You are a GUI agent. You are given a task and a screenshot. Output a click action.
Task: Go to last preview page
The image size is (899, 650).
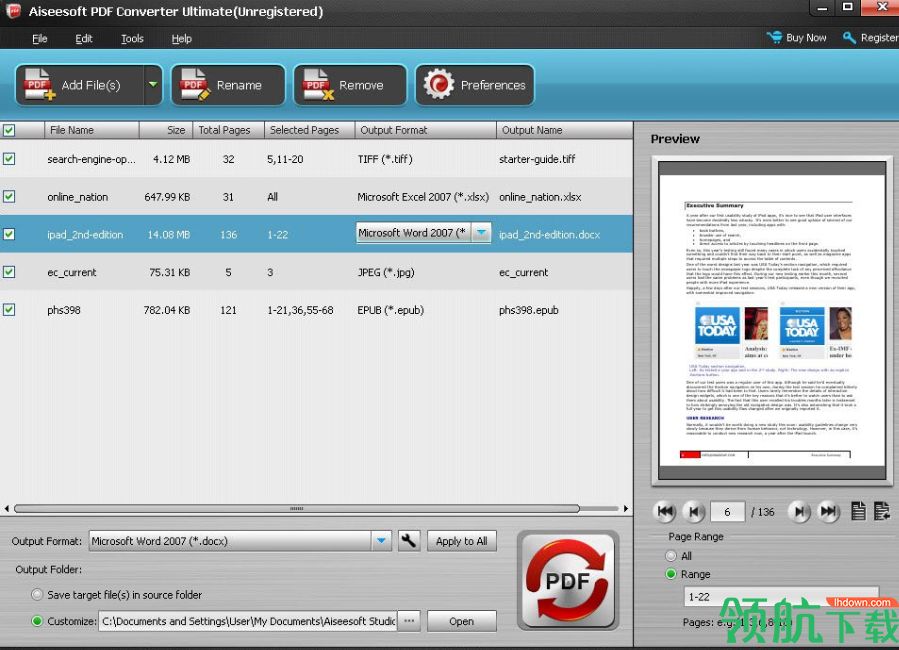tap(828, 511)
